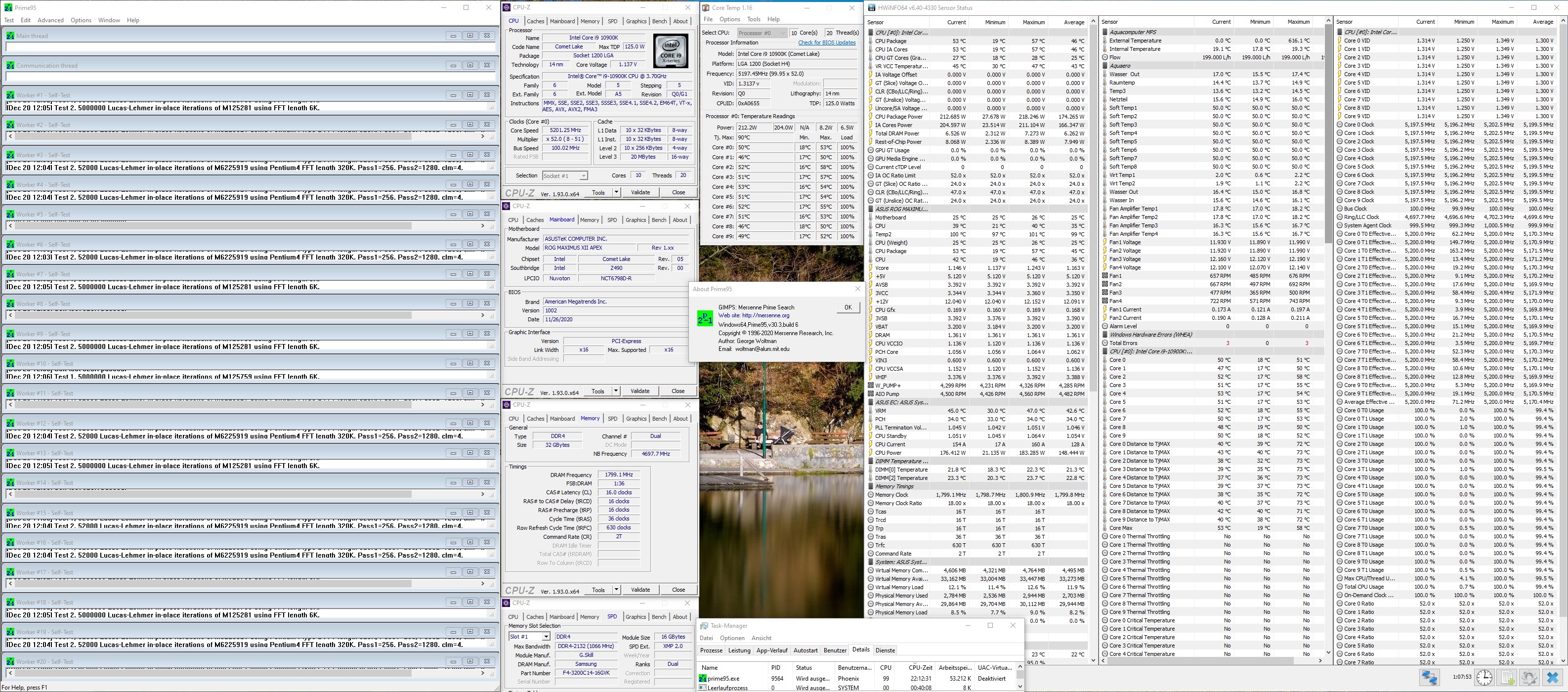Click the Intel Core i9 logo in CPU-Z
Image resolution: width=1568 pixels, height=692 pixels.
tap(671, 50)
